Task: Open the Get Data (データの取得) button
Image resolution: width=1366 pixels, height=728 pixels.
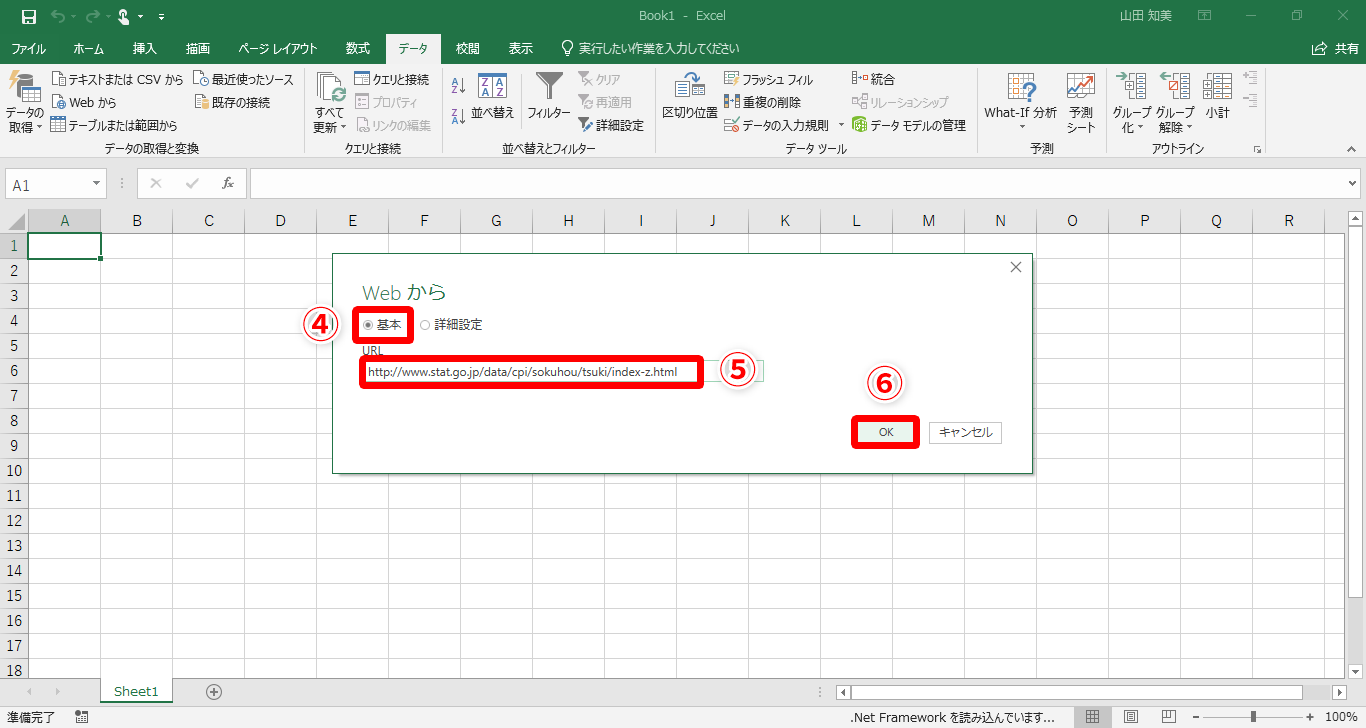Action: coord(24,103)
